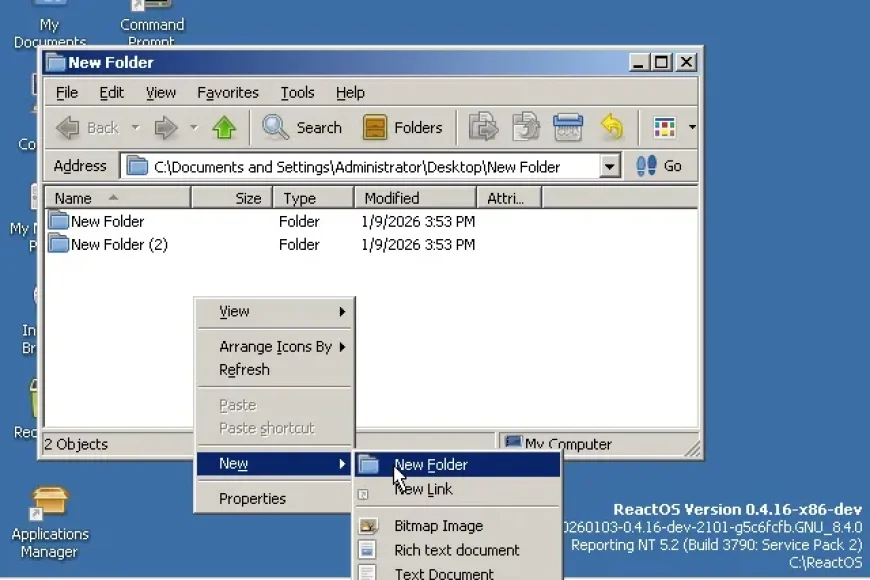The height and width of the screenshot is (580, 870).
Task: Select Bitmap Image in the New submenu
Action: point(438,525)
